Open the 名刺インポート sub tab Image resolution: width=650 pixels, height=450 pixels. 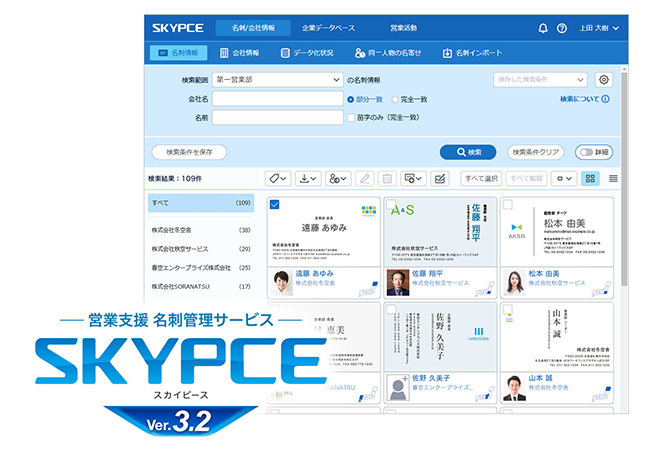pyautogui.click(x=472, y=53)
